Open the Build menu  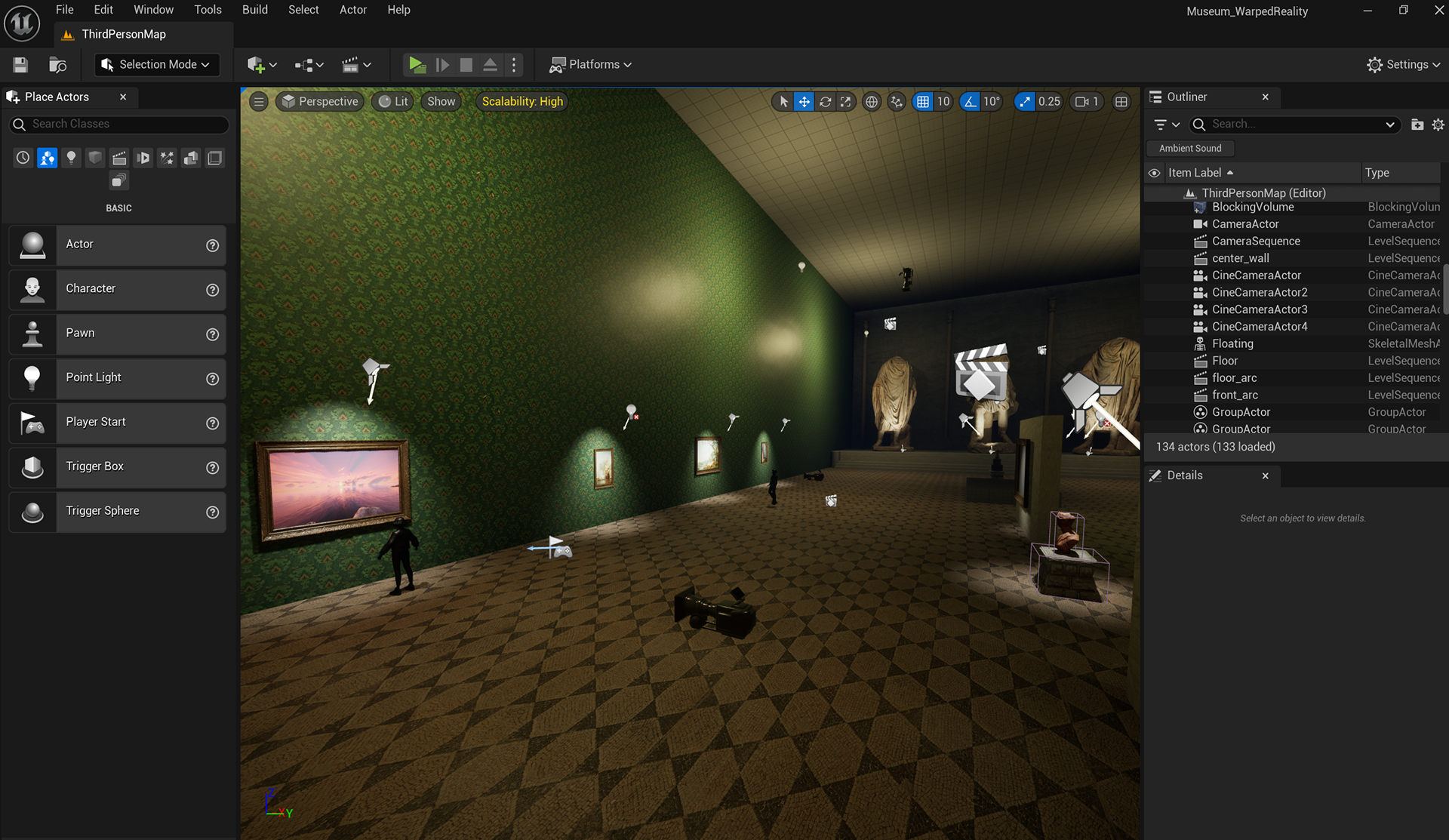point(254,10)
